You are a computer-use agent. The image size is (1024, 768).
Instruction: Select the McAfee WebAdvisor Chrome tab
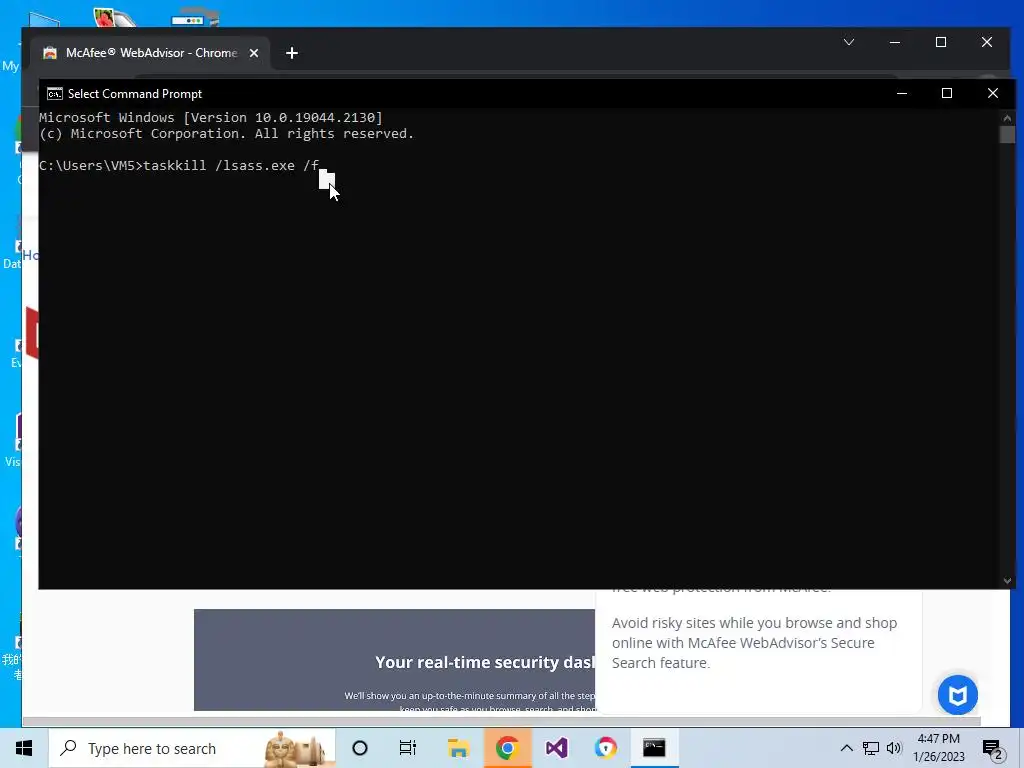click(151, 53)
